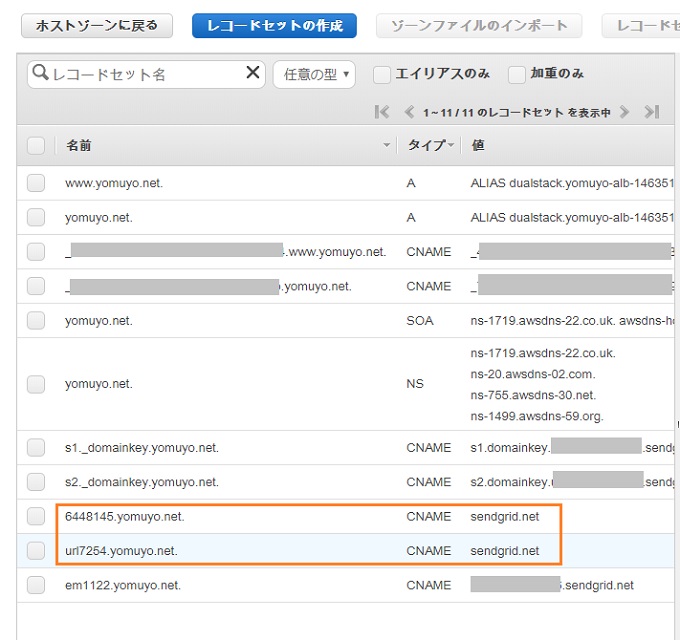Clear the record set name search
The width and height of the screenshot is (680, 640).
[253, 72]
